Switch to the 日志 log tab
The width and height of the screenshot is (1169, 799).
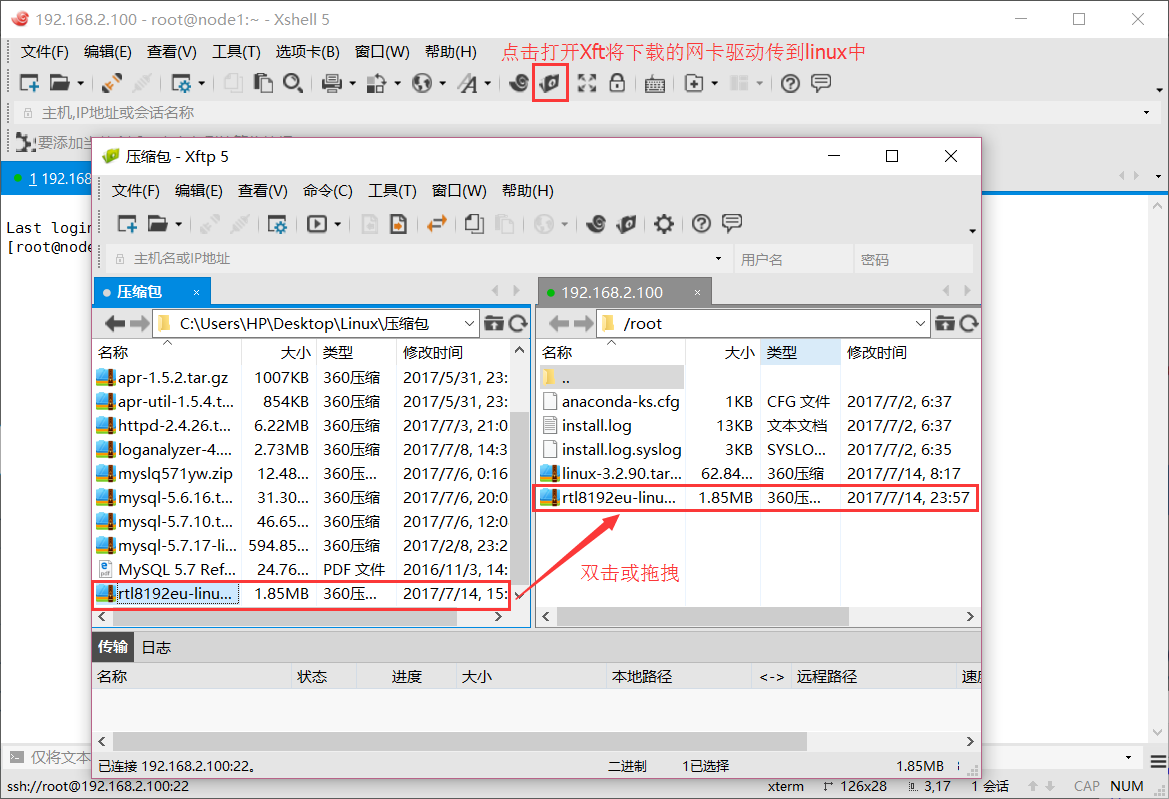156,647
